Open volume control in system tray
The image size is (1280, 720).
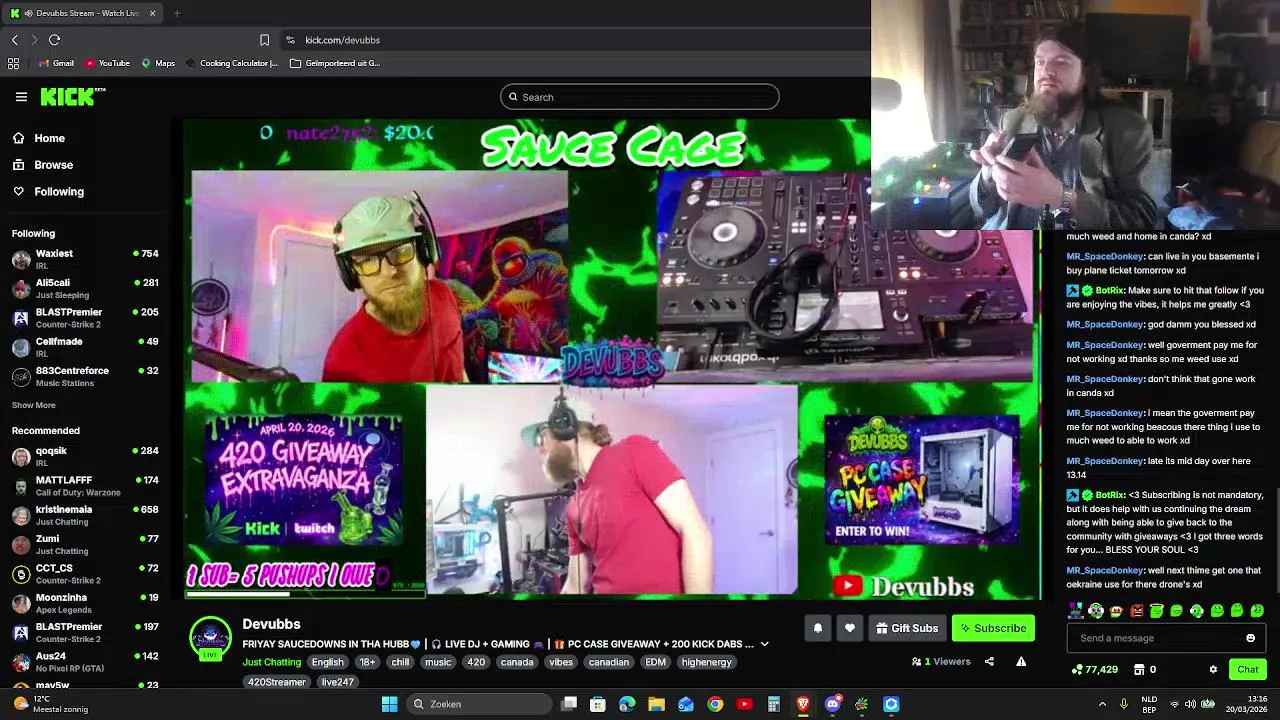pos(1190,704)
